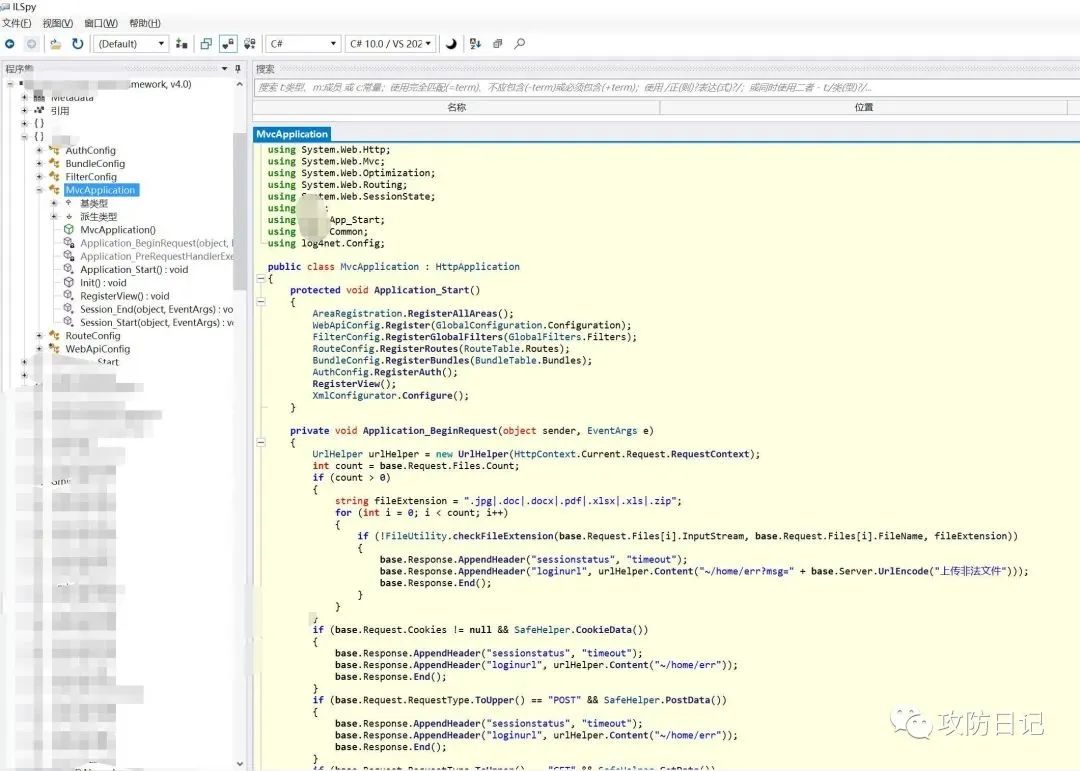
Task: Click the sort assembly list icon
Action: point(475,44)
